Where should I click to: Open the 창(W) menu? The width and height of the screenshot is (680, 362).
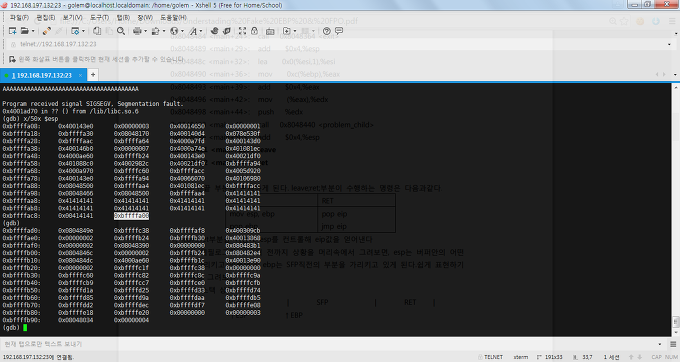pyautogui.click(x=145, y=18)
